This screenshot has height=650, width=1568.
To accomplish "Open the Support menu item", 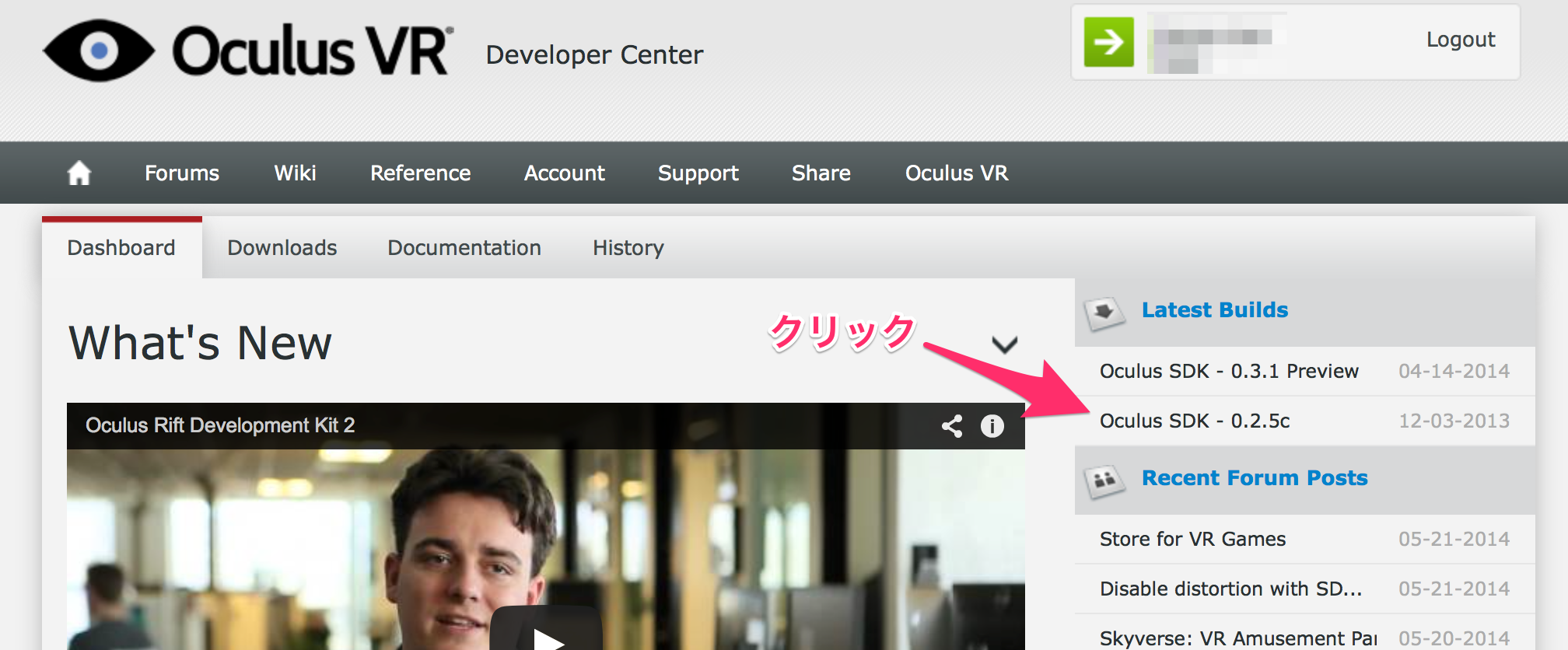I will click(x=698, y=173).
